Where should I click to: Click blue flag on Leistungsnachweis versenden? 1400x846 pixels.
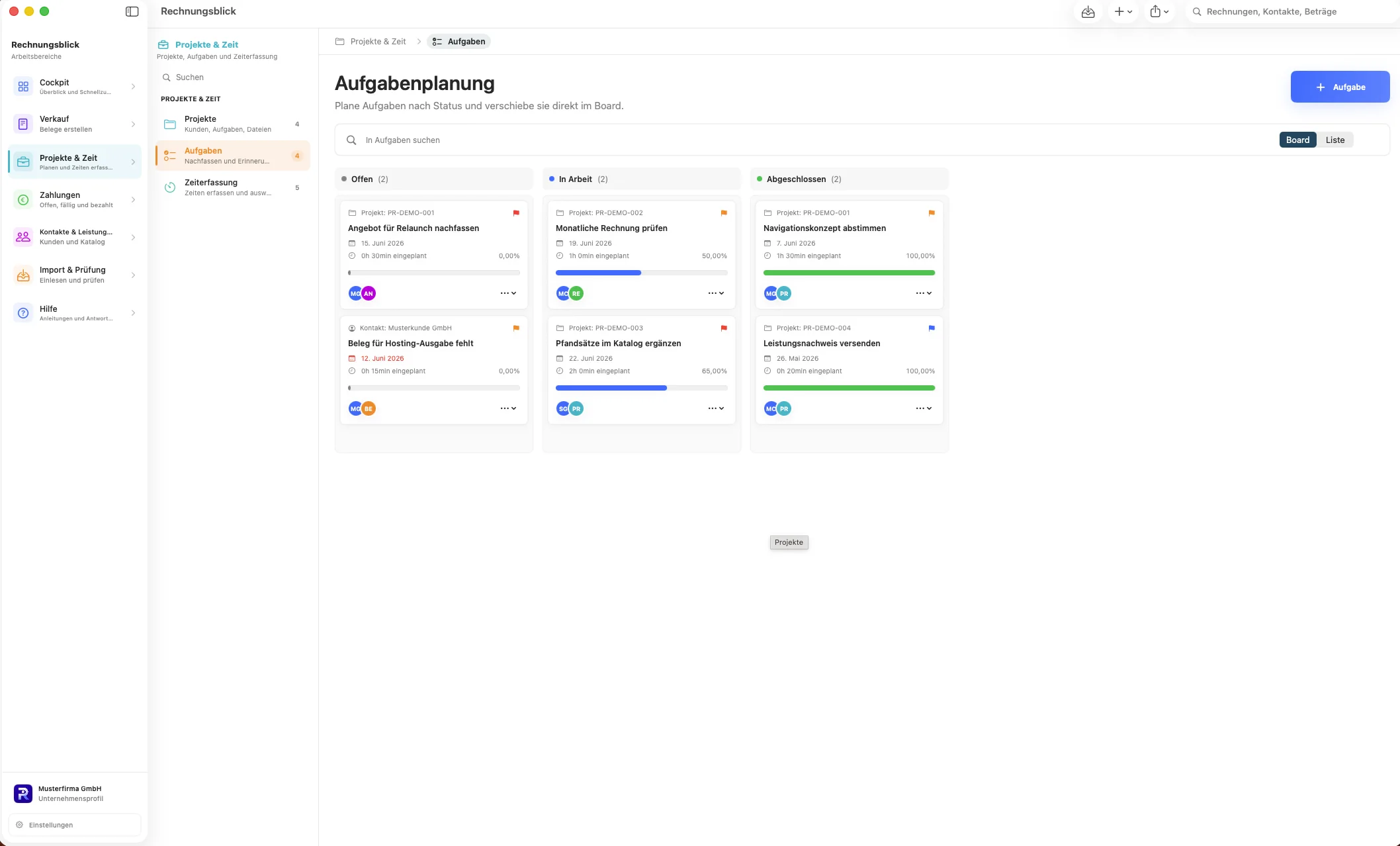(932, 328)
